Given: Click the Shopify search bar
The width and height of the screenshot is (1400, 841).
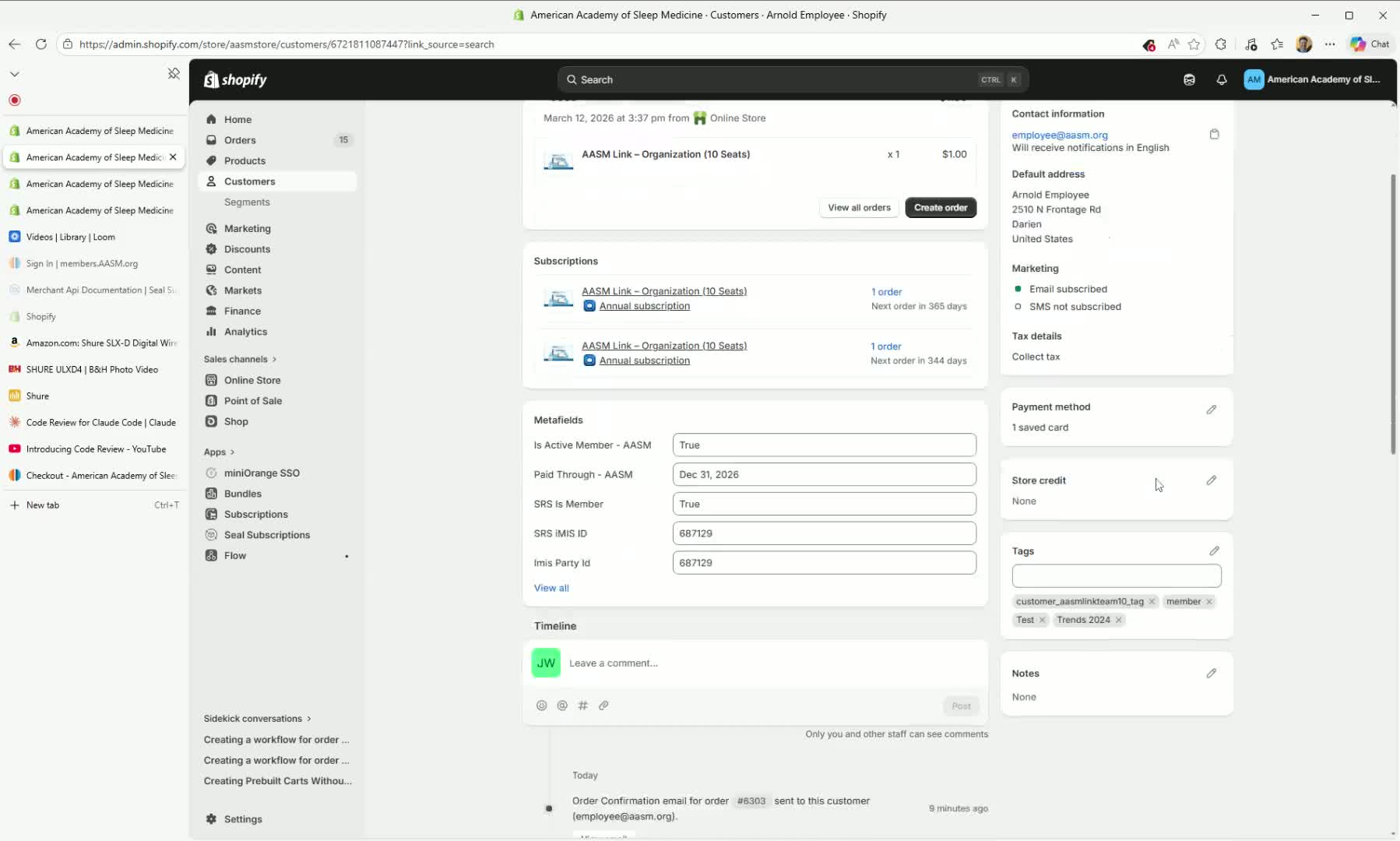Looking at the screenshot, I should [793, 79].
